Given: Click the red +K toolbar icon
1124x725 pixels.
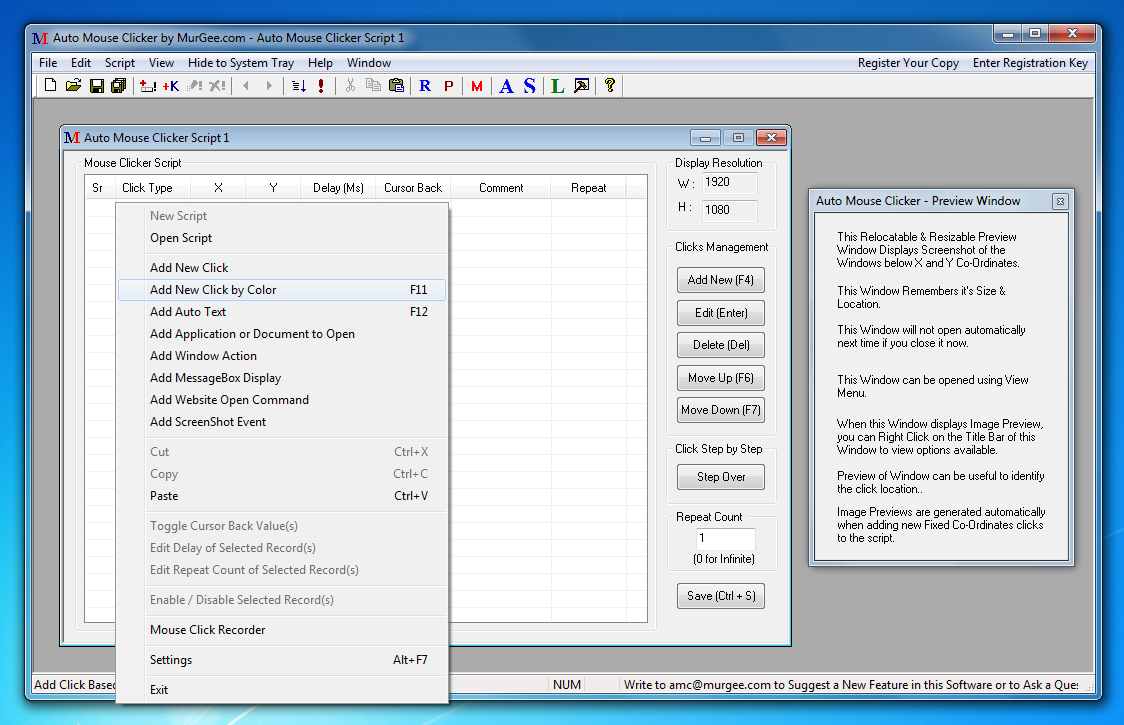Looking at the screenshot, I should [171, 85].
